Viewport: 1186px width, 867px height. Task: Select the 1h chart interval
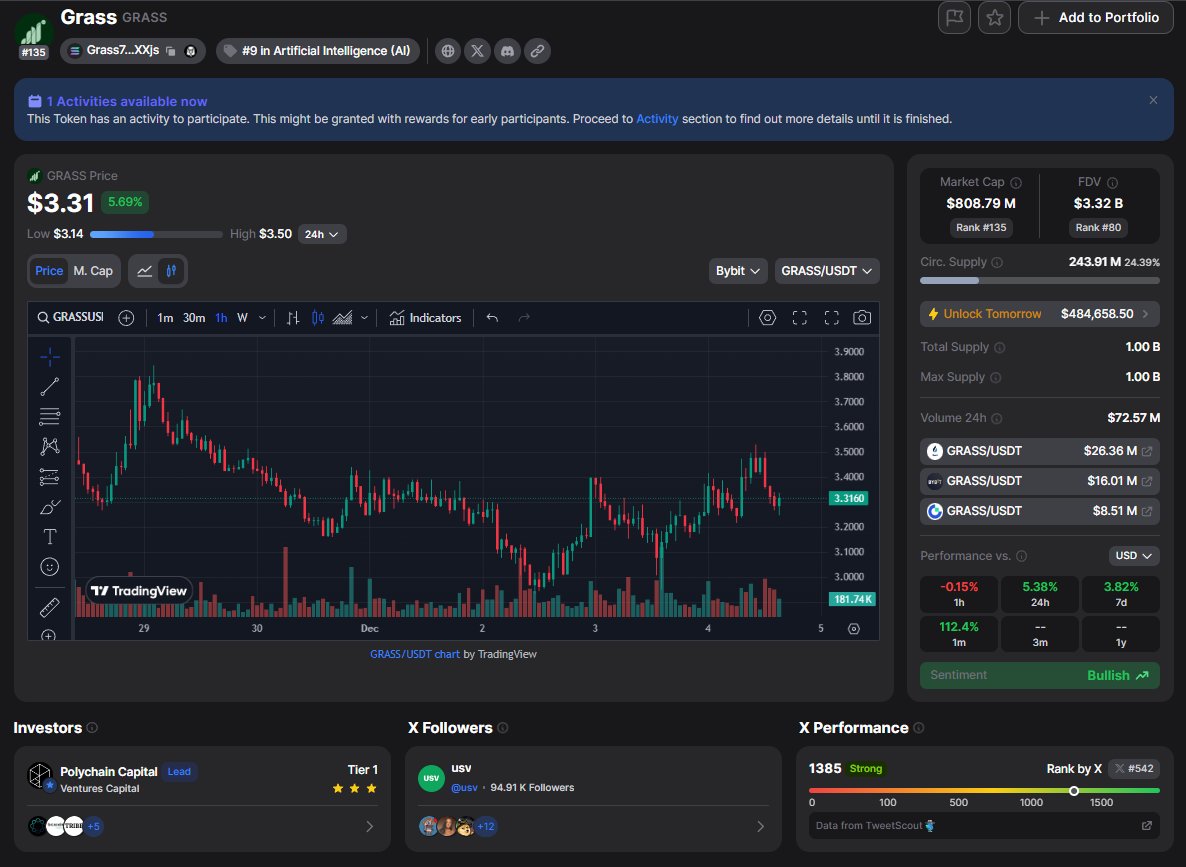click(x=221, y=318)
